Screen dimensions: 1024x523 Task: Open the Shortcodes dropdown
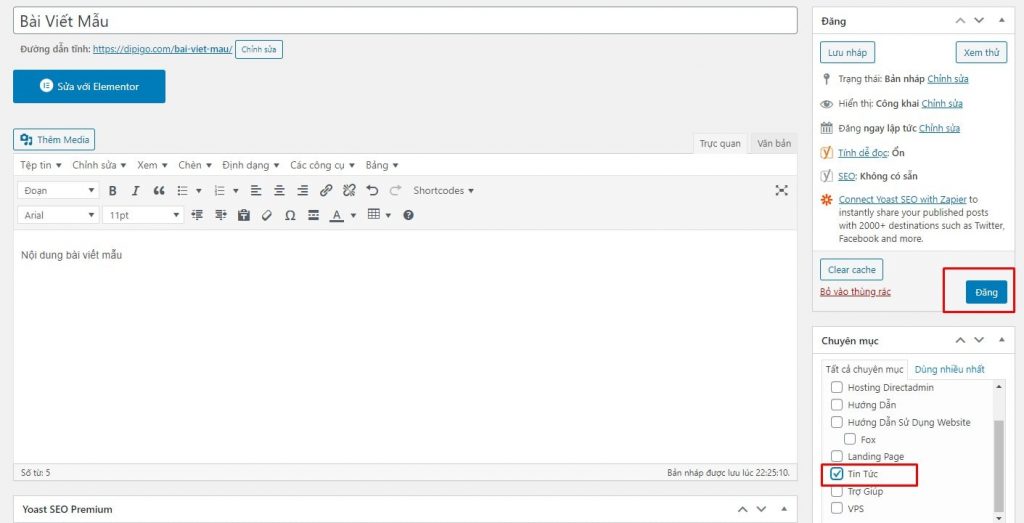click(443, 190)
